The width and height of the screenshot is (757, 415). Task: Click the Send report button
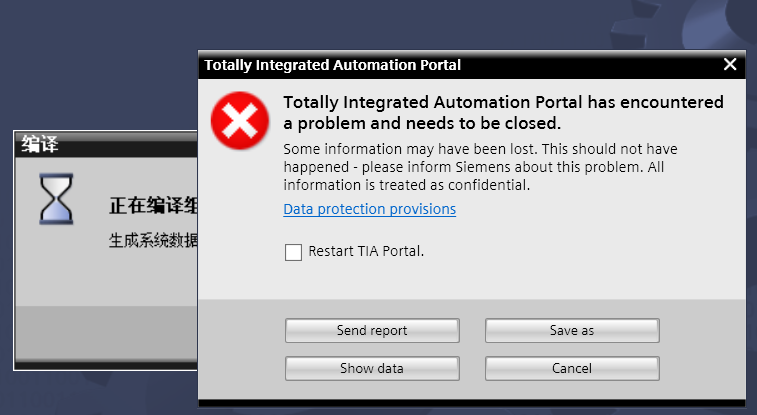pyautogui.click(x=372, y=331)
